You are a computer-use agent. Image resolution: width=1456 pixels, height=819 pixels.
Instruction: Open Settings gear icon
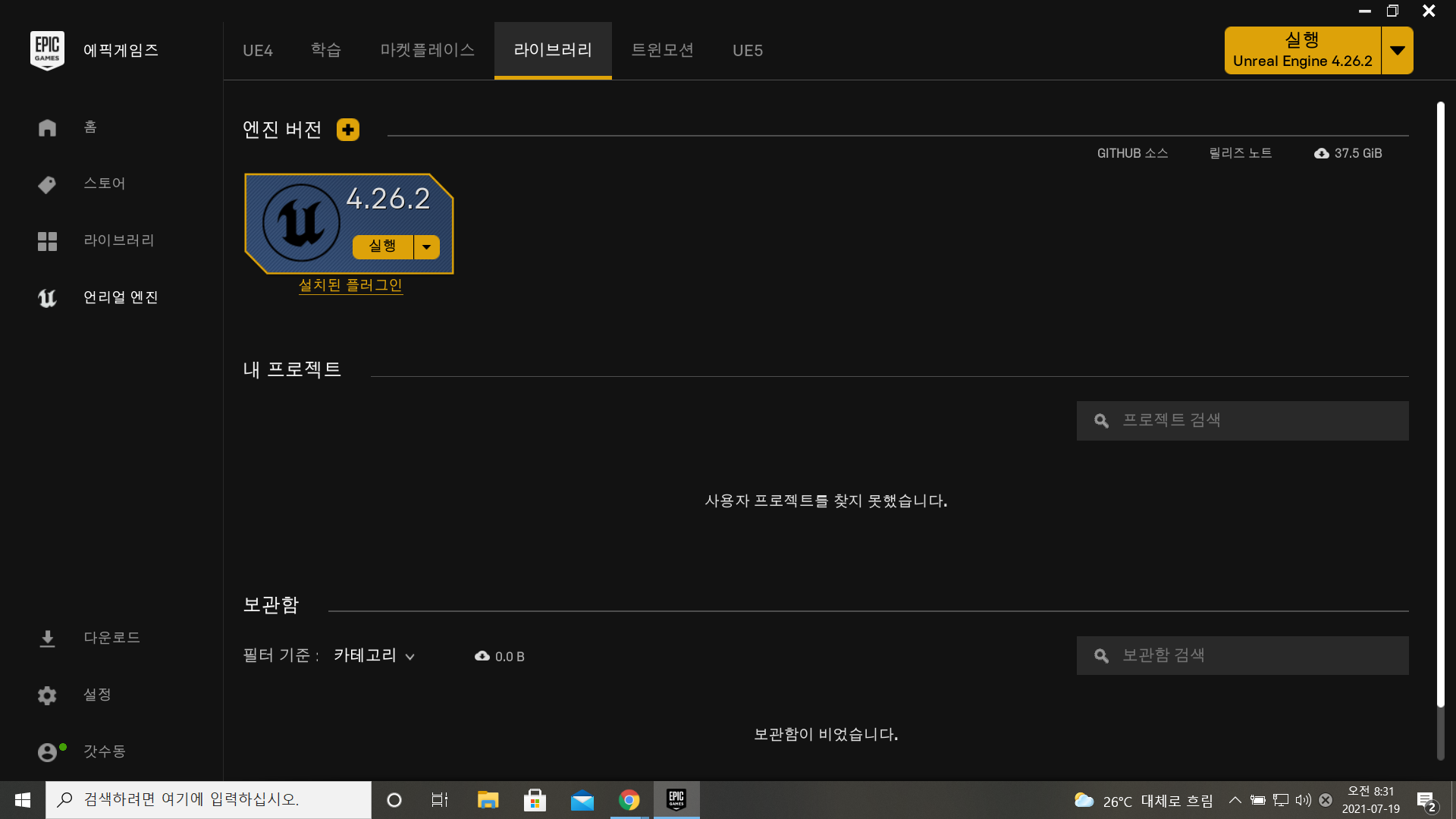coord(47,695)
